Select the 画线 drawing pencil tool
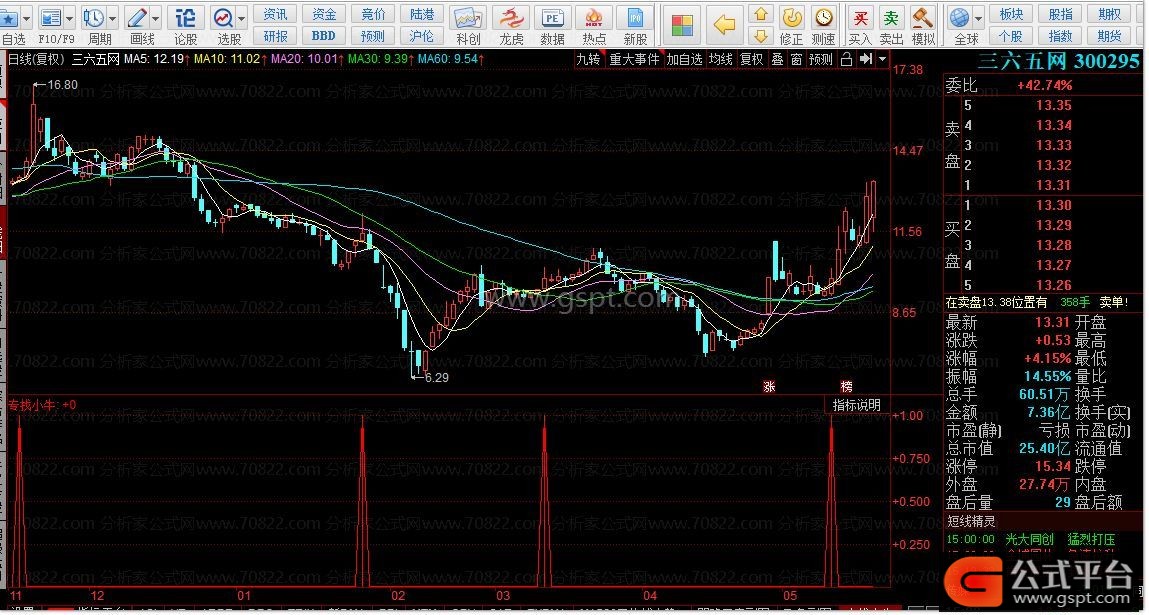1149x615 pixels. point(136,18)
